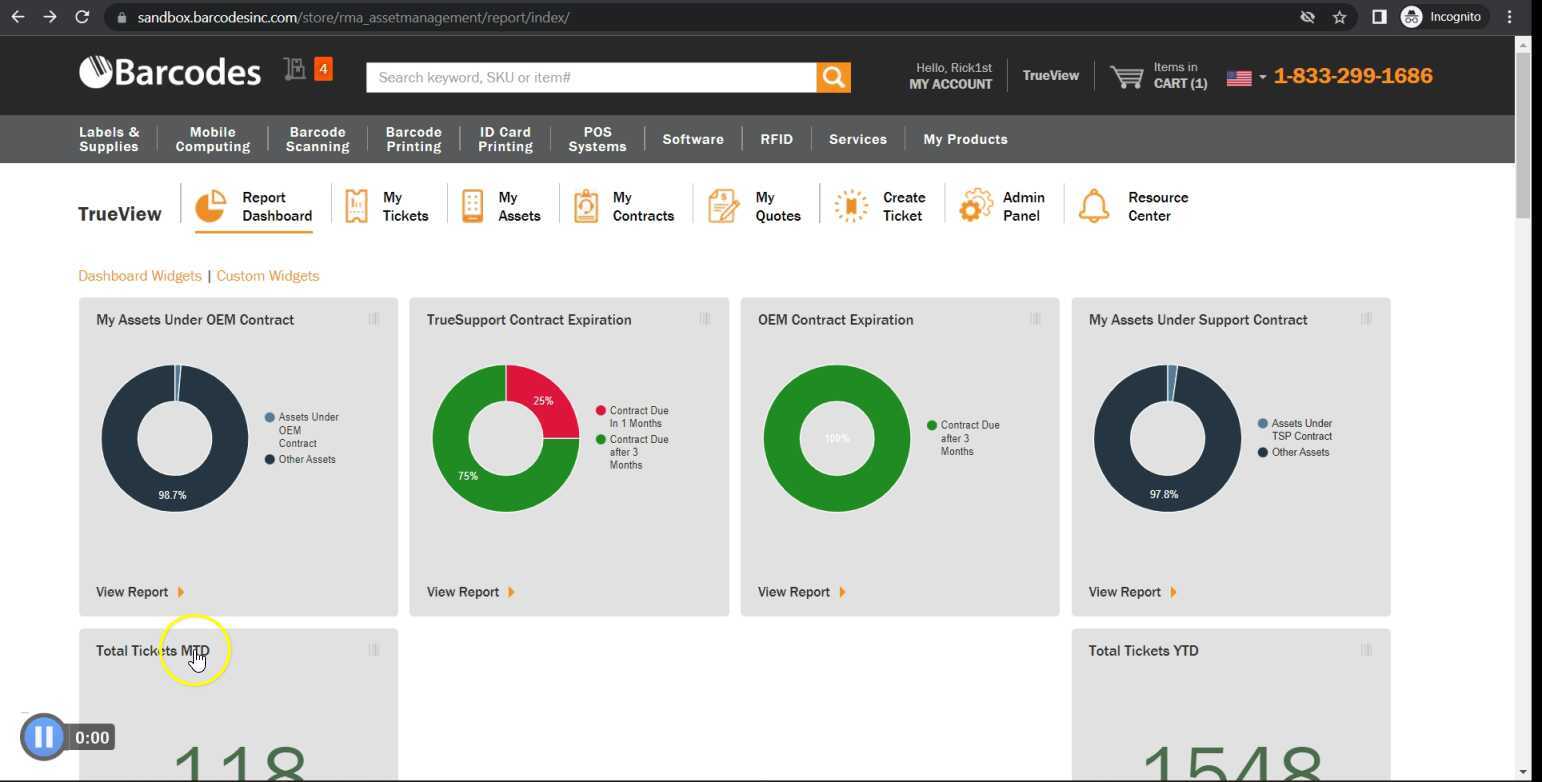Screen dimensions: 1542x782
Task: Expand View Report arrow under TrueSupport Contract Expiration
Action: point(511,592)
